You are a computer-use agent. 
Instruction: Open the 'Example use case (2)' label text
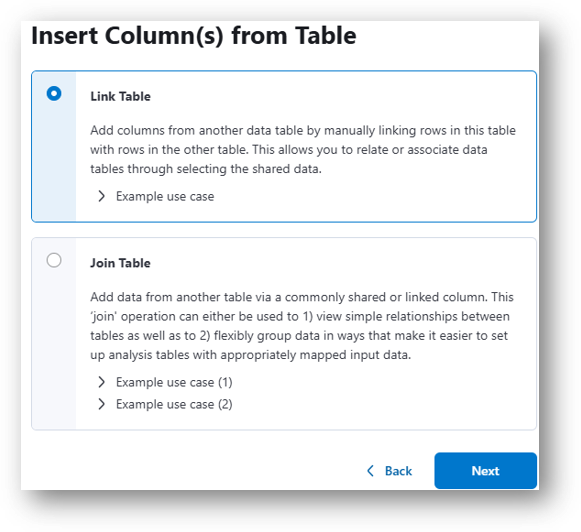coord(174,404)
